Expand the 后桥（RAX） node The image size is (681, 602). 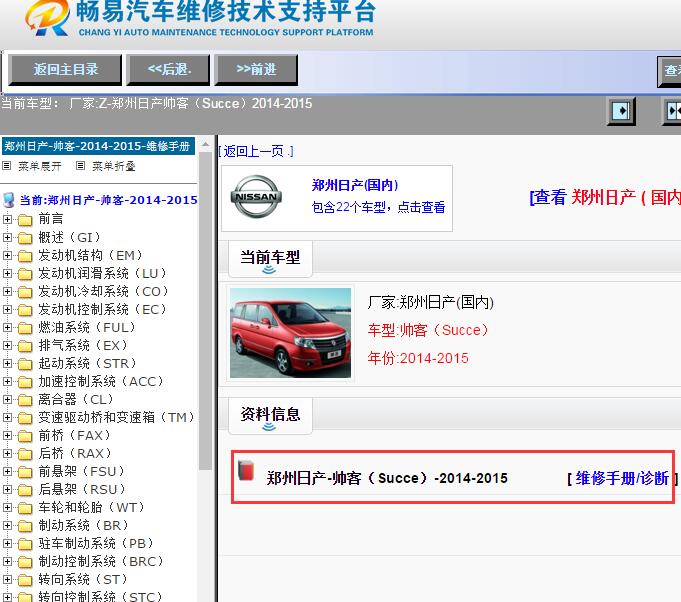click(x=7, y=453)
